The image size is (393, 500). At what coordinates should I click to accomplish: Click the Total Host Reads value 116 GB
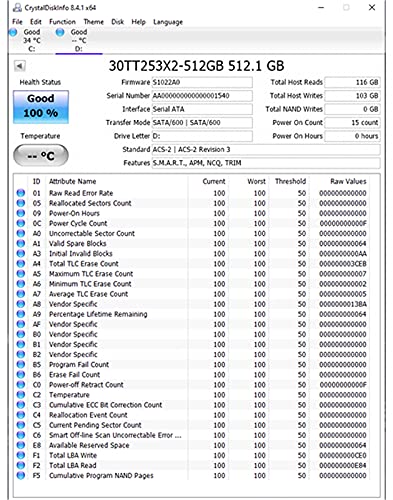352,82
